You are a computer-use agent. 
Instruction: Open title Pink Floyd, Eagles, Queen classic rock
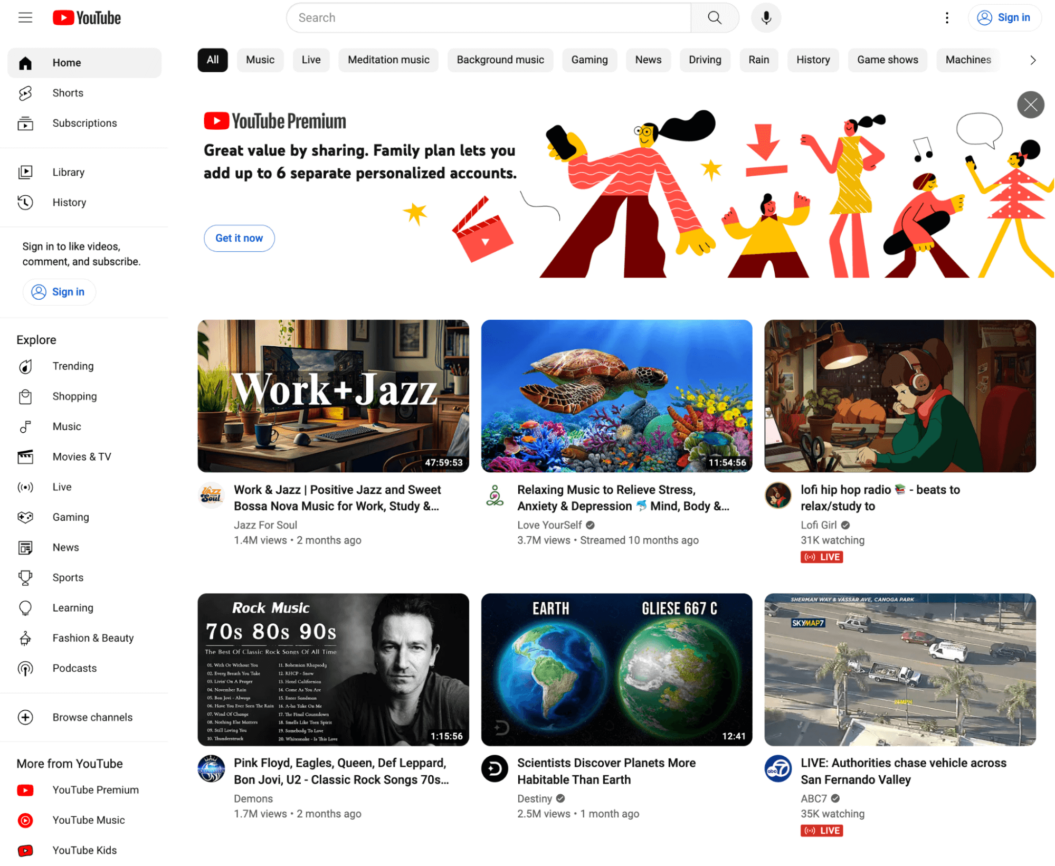(x=341, y=771)
